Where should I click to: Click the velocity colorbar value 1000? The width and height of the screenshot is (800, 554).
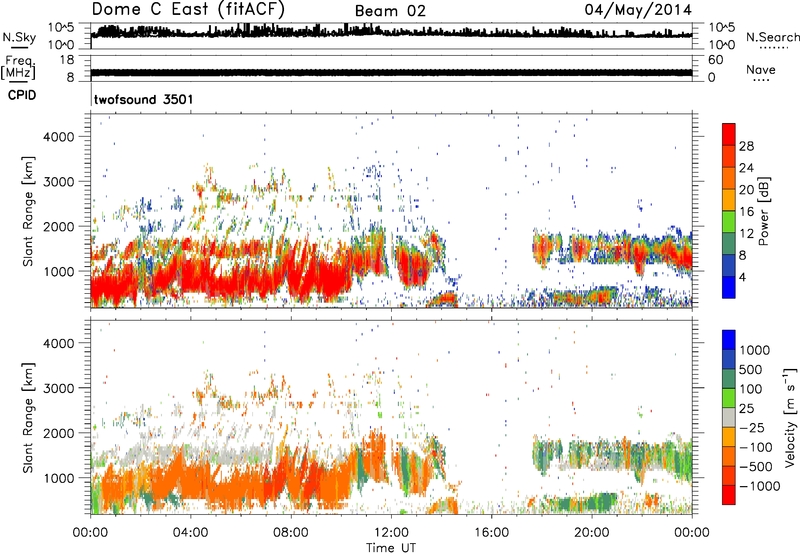[755, 350]
